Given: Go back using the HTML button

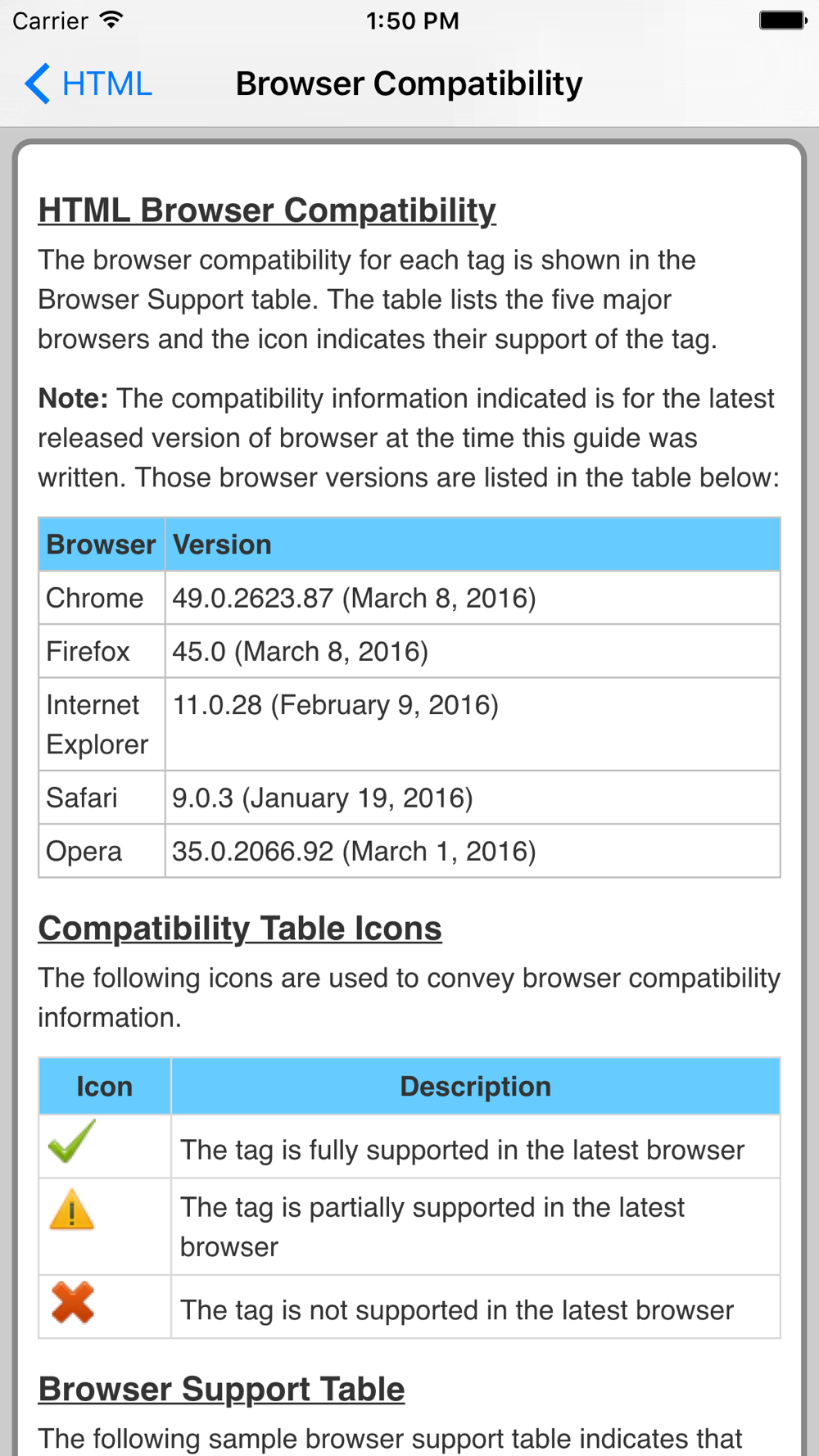Looking at the screenshot, I should click(x=88, y=84).
